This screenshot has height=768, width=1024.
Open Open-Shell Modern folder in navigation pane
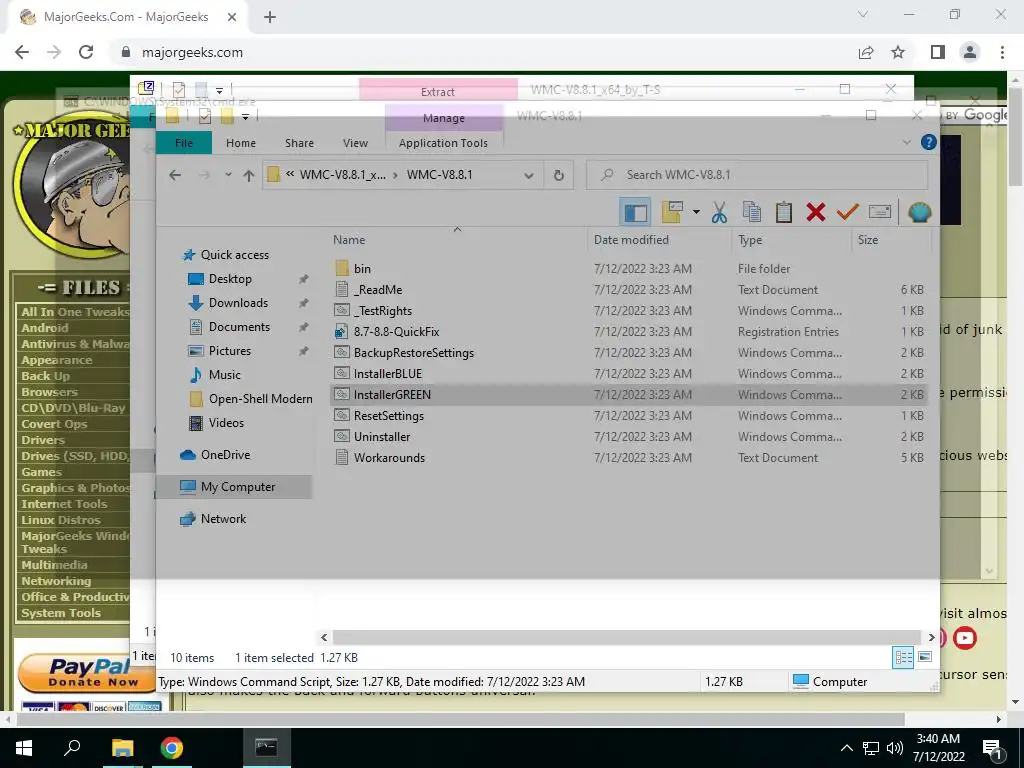click(261, 399)
